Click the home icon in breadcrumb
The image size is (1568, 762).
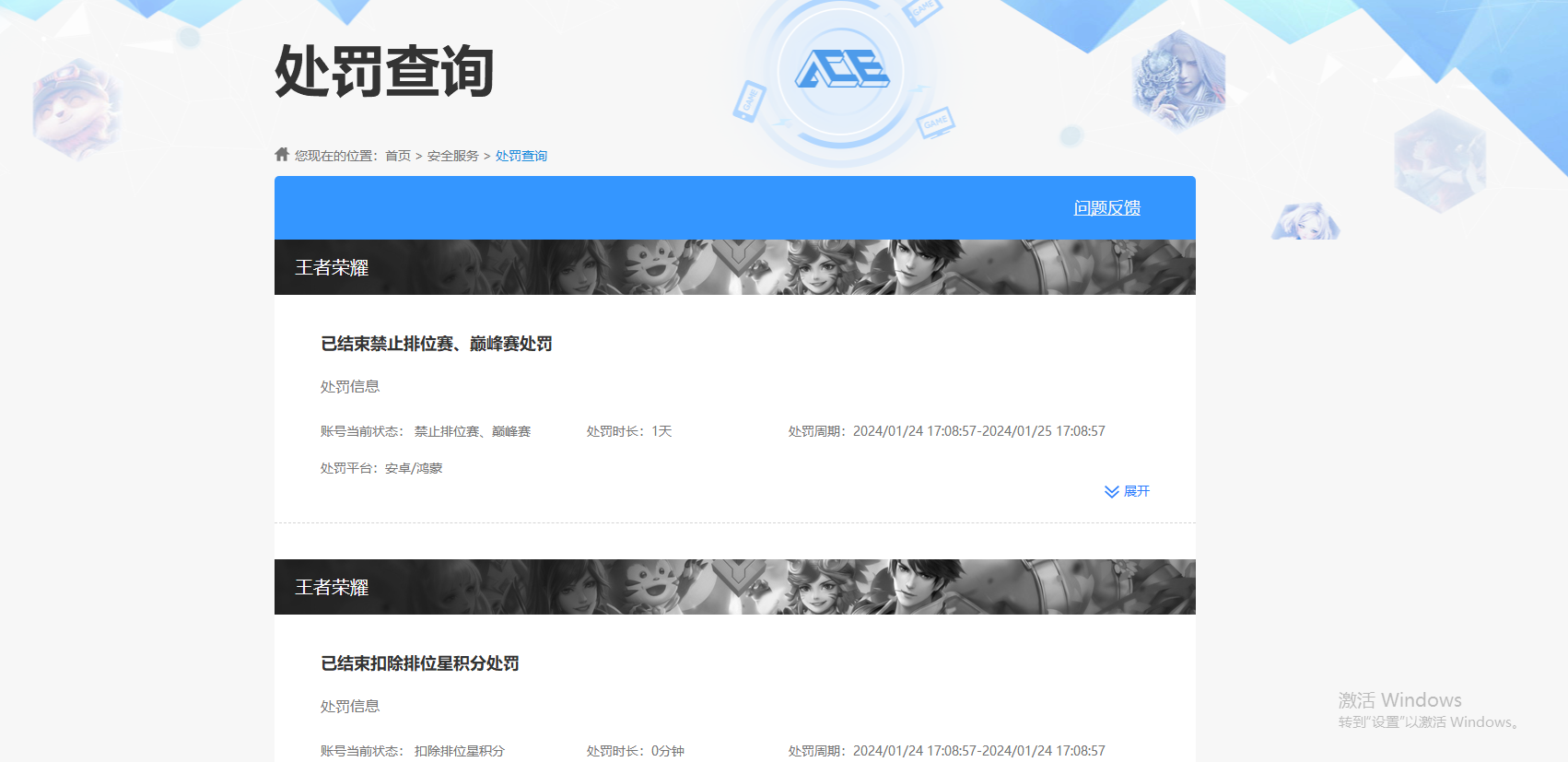282,154
